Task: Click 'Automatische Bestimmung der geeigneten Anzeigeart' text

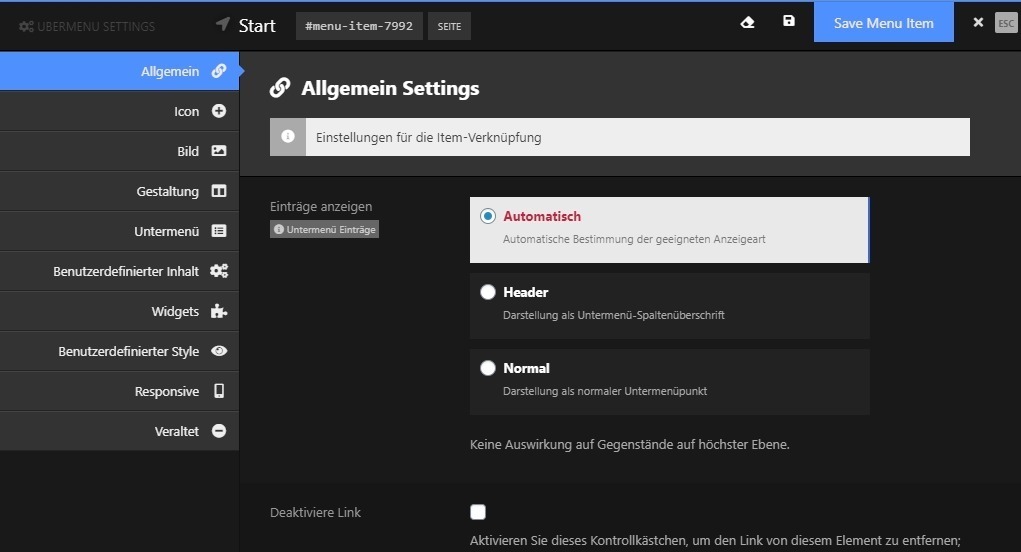Action: pyautogui.click(x=634, y=239)
